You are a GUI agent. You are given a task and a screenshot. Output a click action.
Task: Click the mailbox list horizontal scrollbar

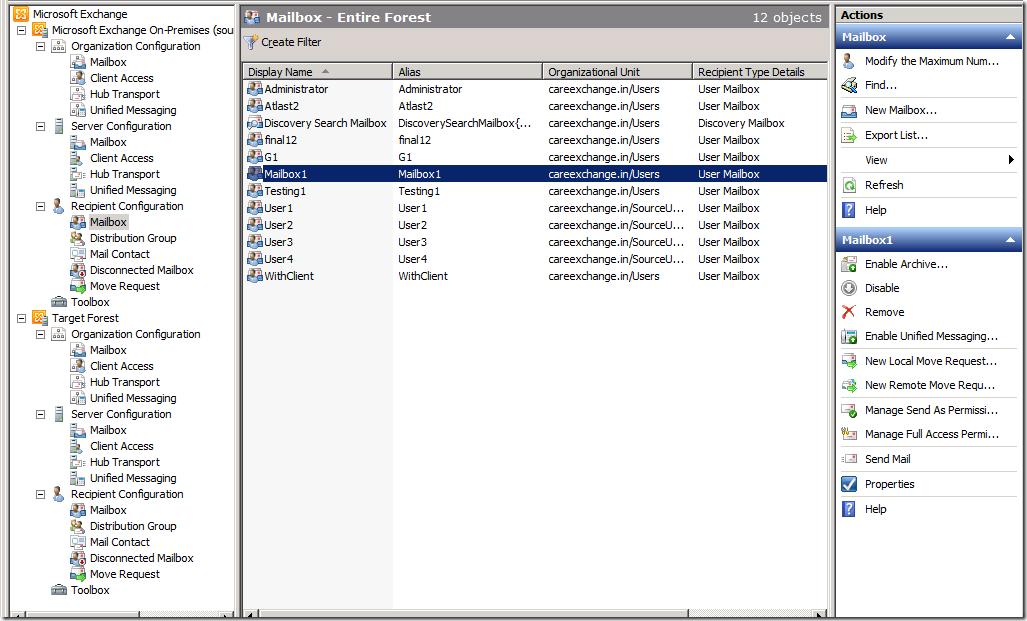pos(473,614)
